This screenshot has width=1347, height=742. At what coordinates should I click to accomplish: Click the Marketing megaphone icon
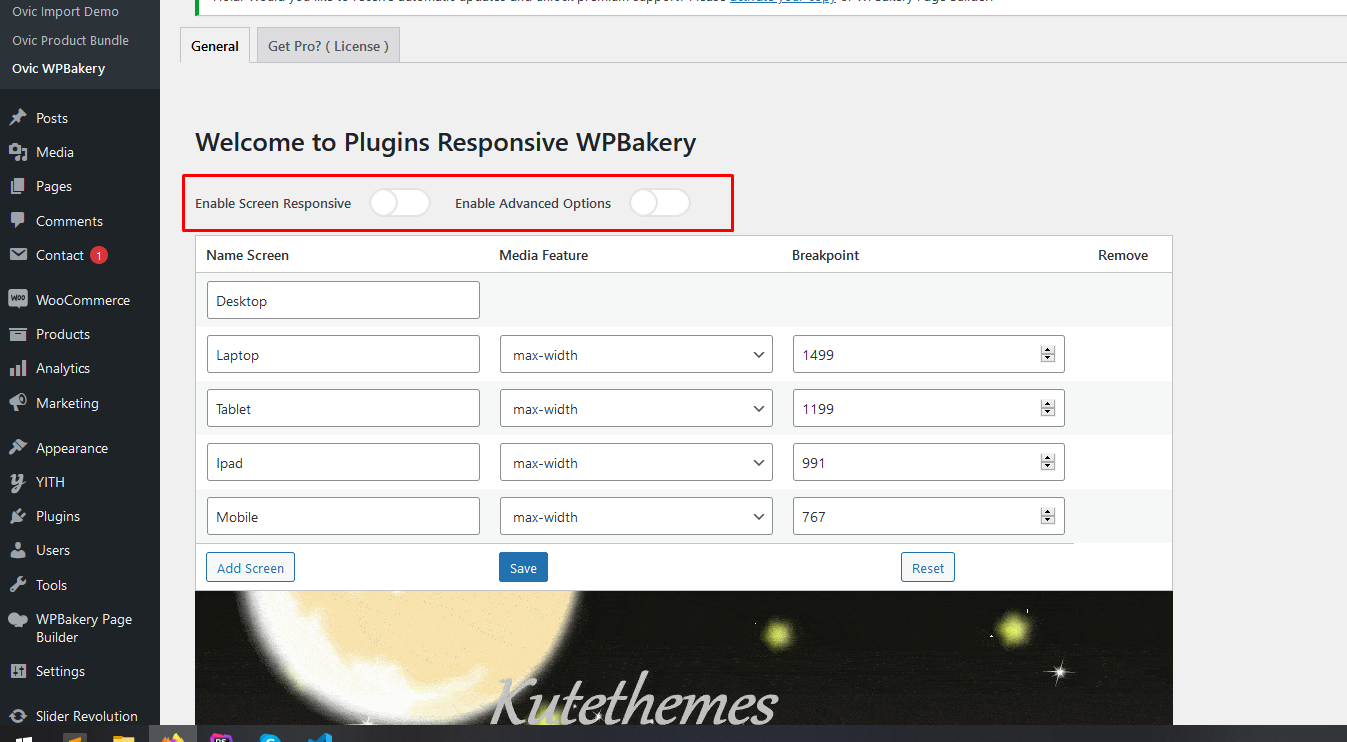(18, 403)
